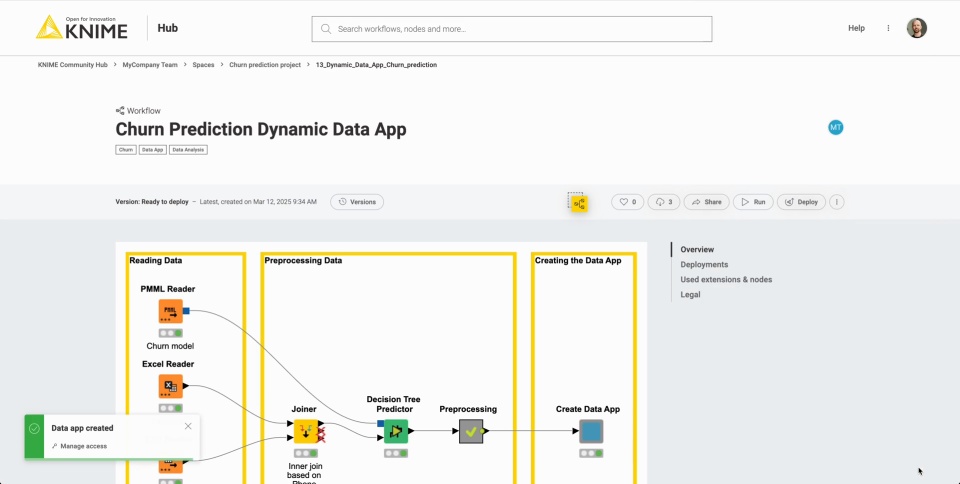Screen dimensions: 960x484
Task: Close the Data app created notification
Action: pos(188,426)
